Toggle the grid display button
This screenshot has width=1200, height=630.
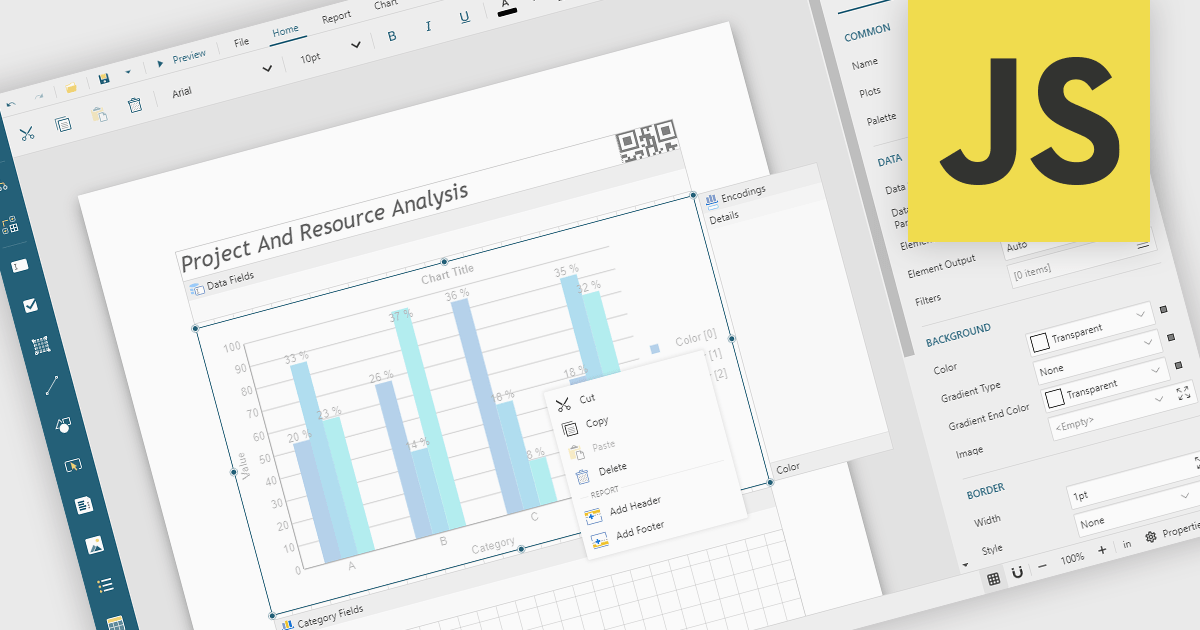[993, 578]
